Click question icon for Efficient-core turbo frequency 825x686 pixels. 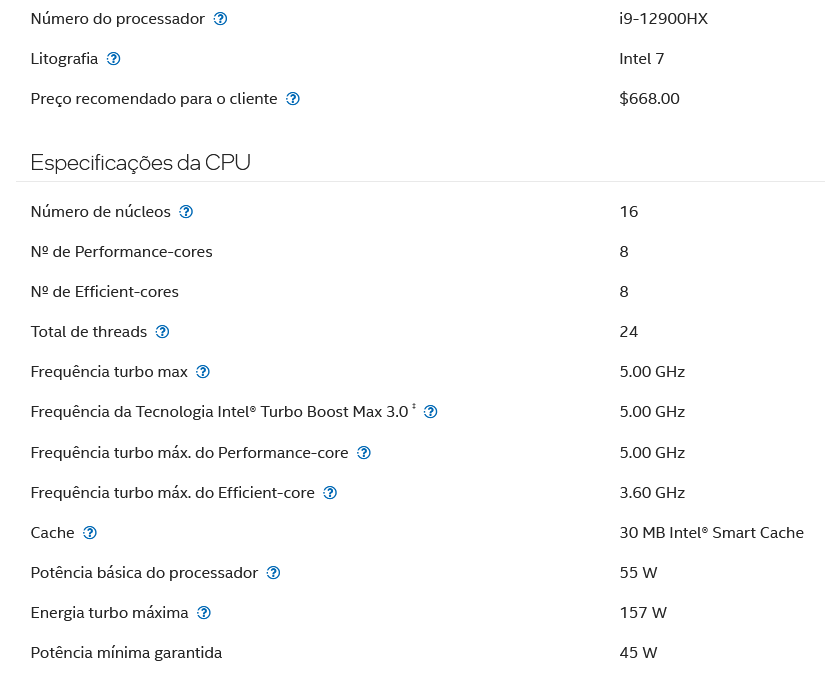pos(330,493)
